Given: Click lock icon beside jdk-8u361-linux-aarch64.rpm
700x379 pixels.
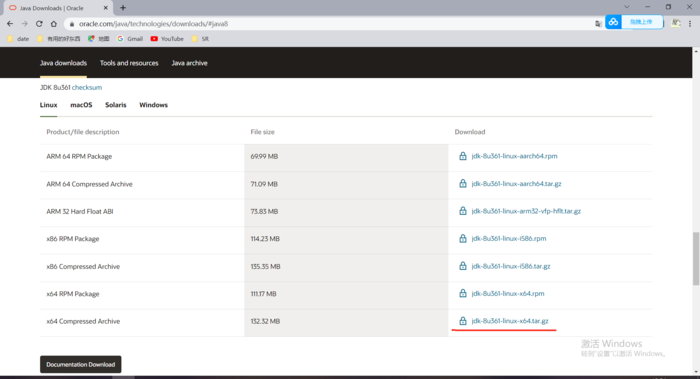Looking at the screenshot, I should [462, 156].
